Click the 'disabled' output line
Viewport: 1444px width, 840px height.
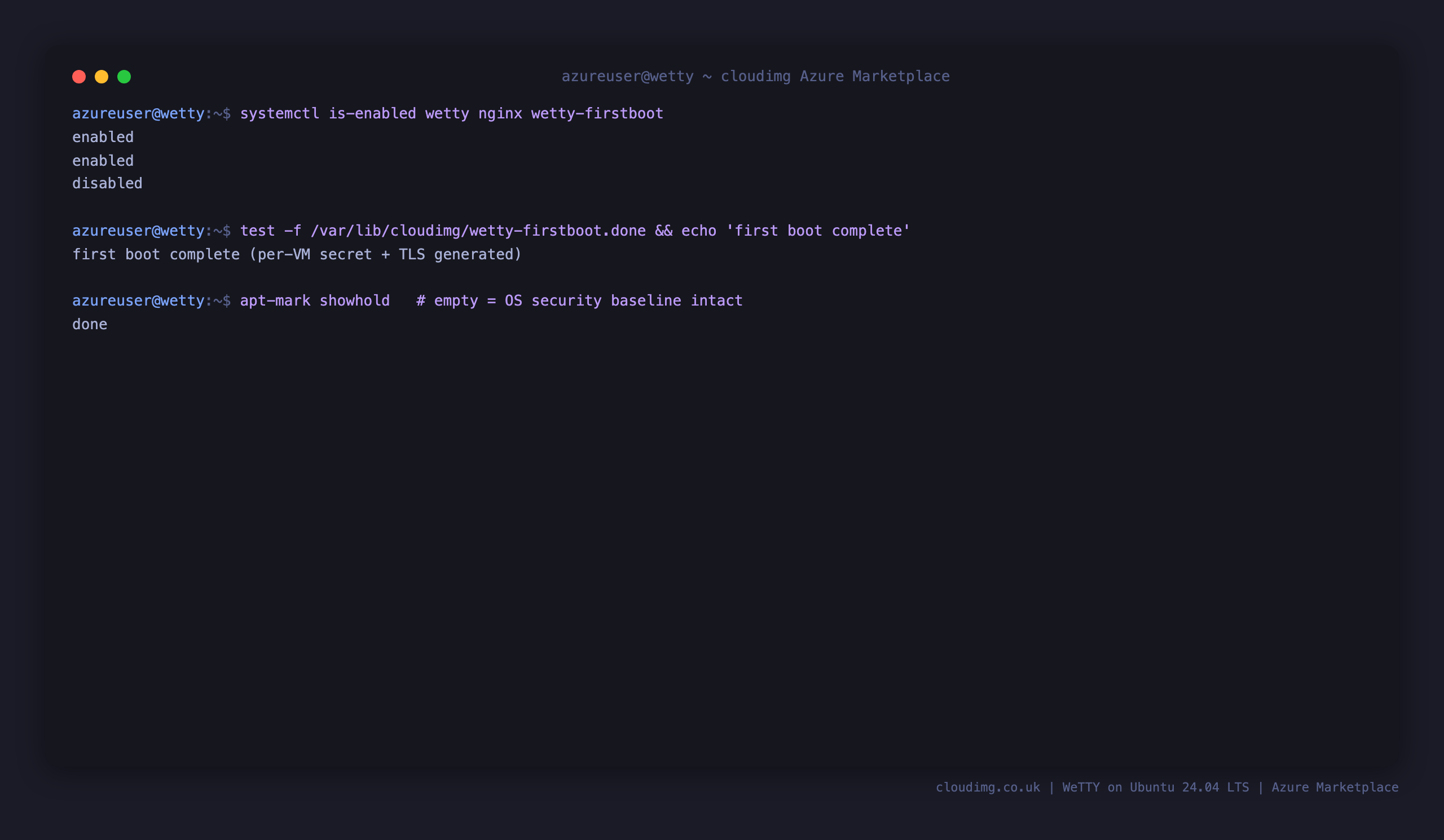click(x=107, y=183)
